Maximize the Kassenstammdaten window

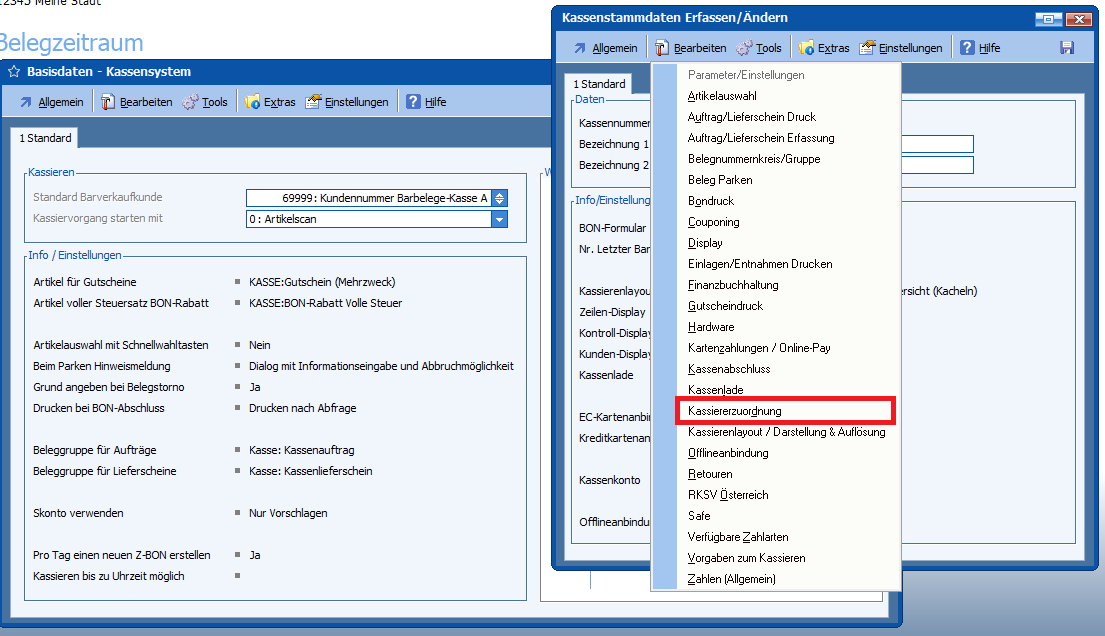[1048, 18]
